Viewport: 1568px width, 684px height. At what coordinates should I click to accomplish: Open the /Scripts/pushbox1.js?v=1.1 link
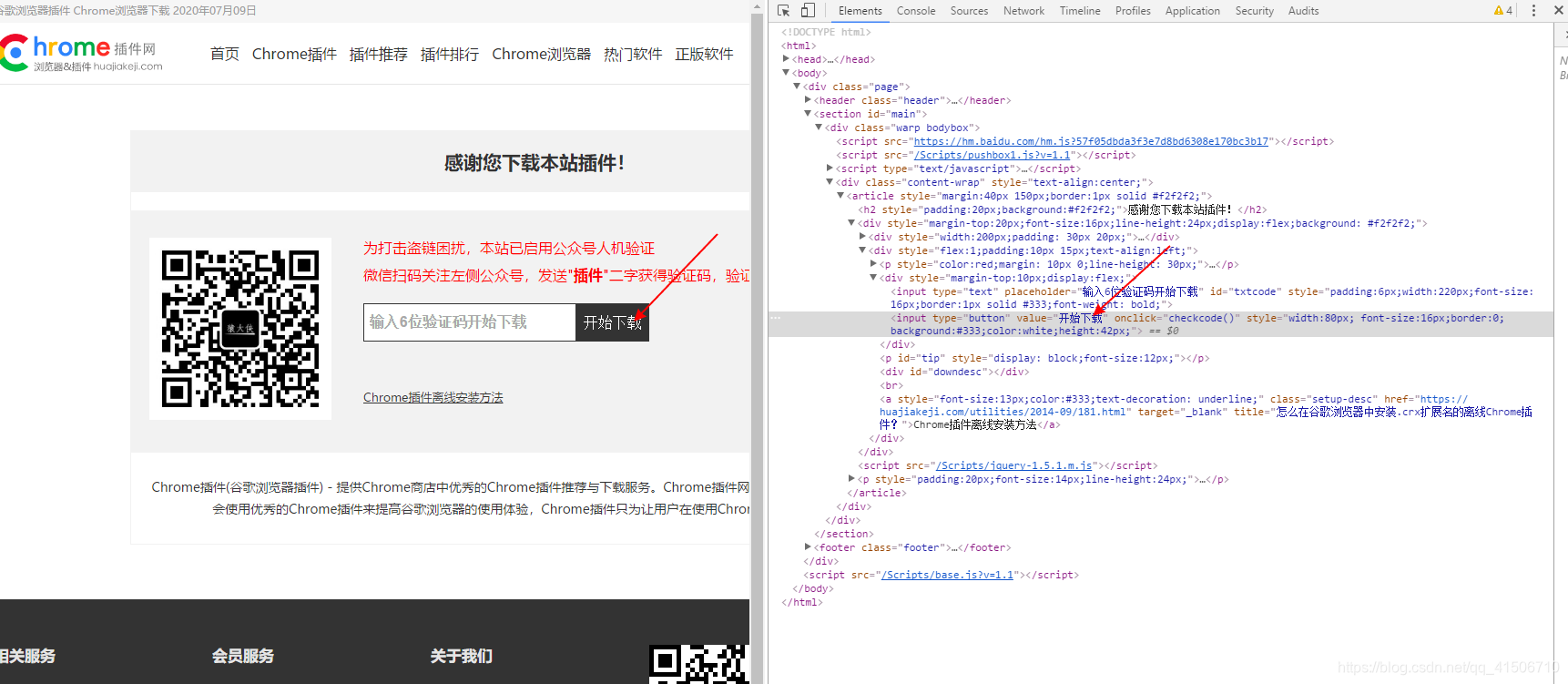[992, 155]
